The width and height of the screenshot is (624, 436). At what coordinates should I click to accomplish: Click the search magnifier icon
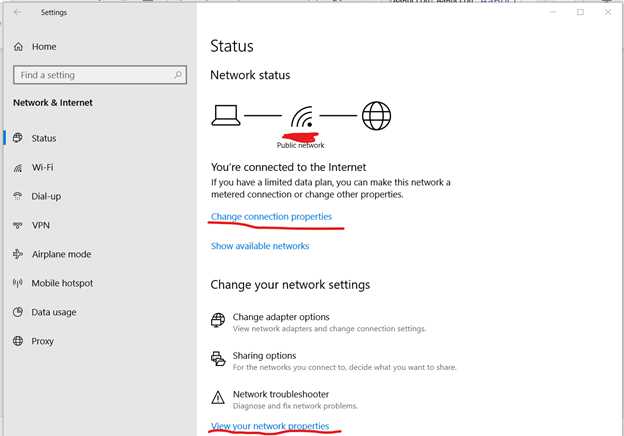178,75
